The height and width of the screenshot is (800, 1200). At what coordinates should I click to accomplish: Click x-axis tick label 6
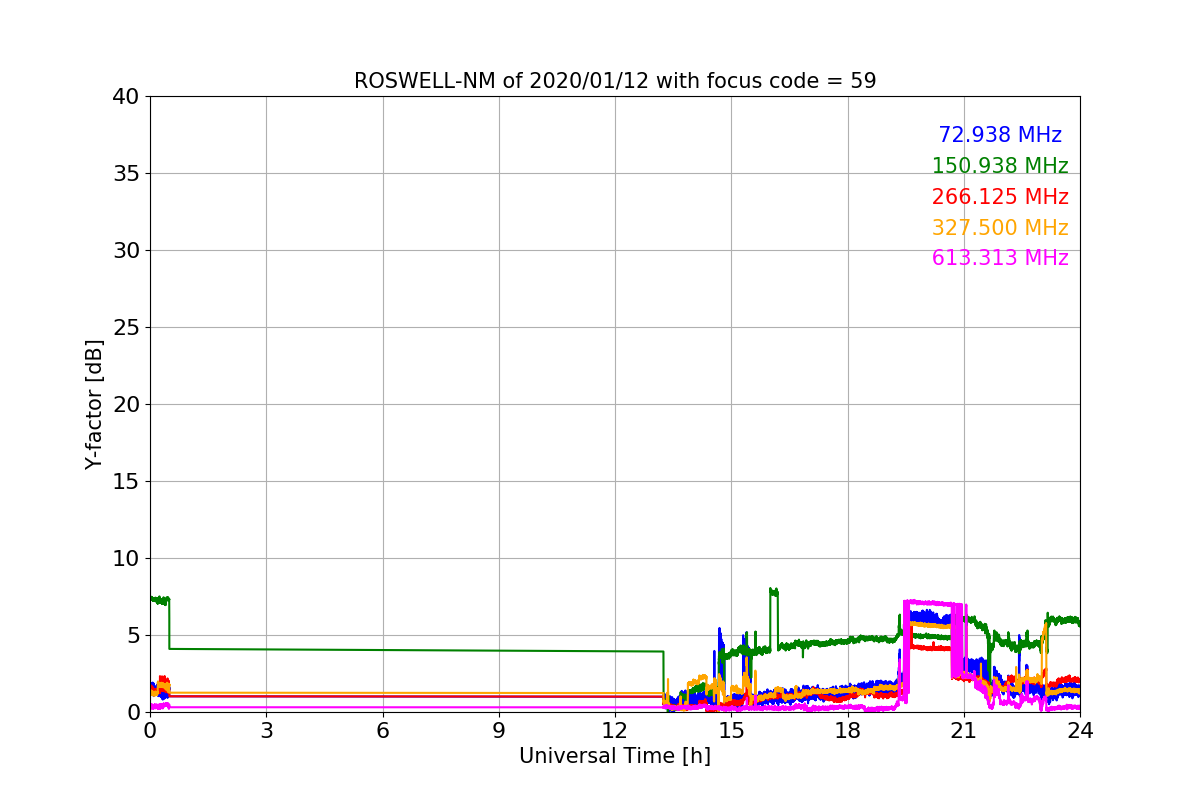point(383,730)
